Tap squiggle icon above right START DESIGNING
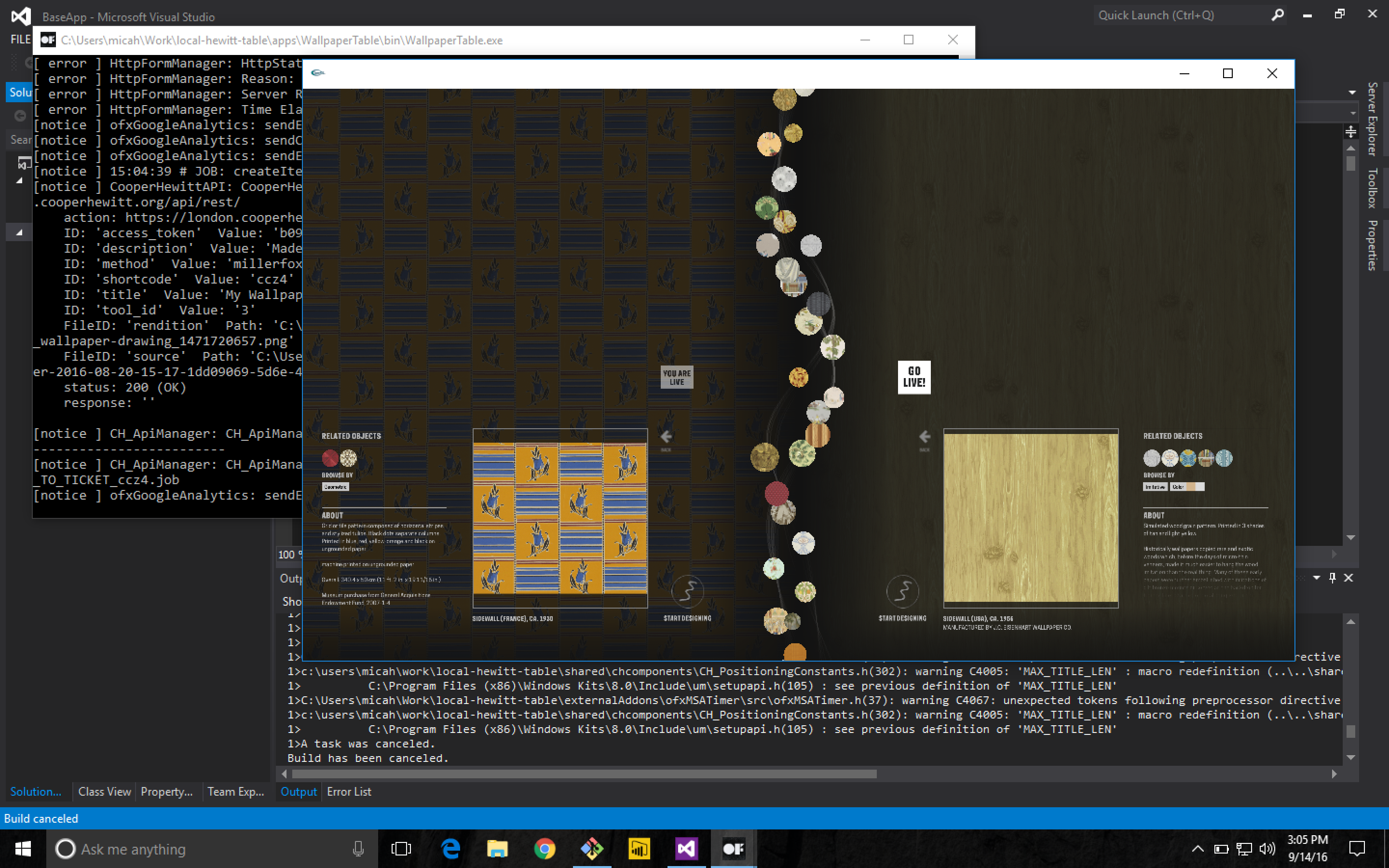The width and height of the screenshot is (1389, 868). click(x=902, y=591)
